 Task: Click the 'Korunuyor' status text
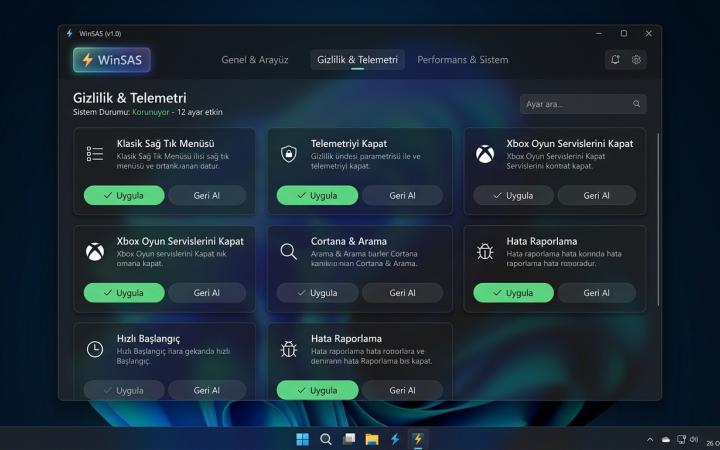[x=151, y=112]
